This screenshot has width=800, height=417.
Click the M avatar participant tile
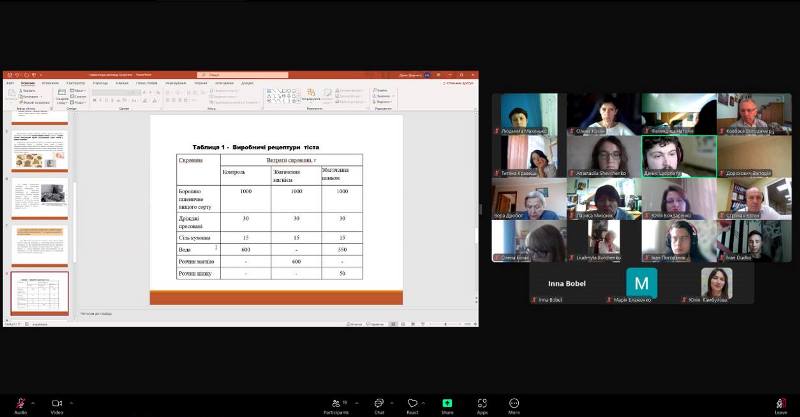[x=641, y=284]
